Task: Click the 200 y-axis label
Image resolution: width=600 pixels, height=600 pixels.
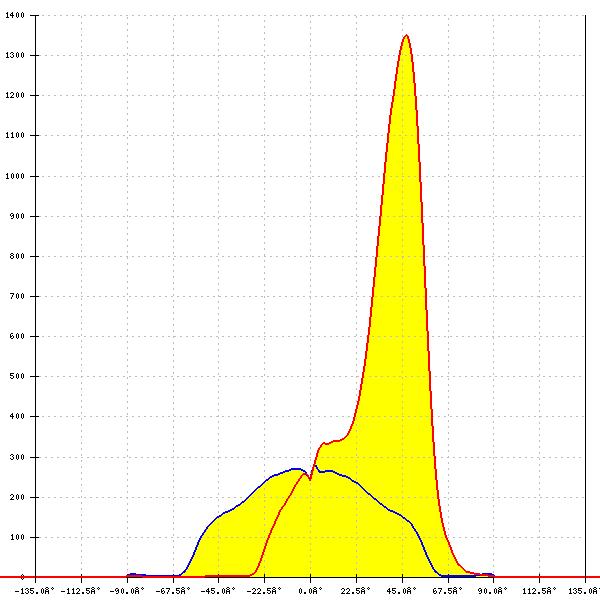Action: tap(17, 497)
